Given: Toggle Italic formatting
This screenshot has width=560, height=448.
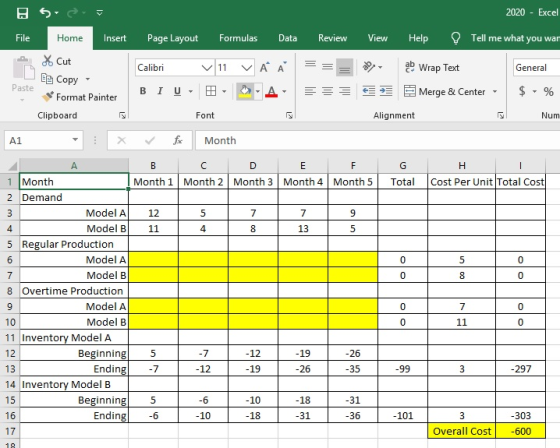Looking at the screenshot, I should click(160, 91).
